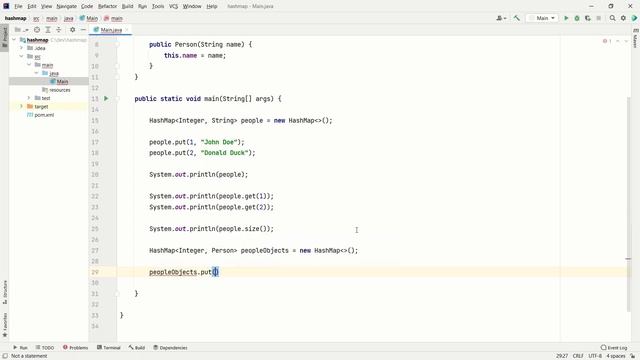Toggle the Maven tool window stripe

click(636, 38)
